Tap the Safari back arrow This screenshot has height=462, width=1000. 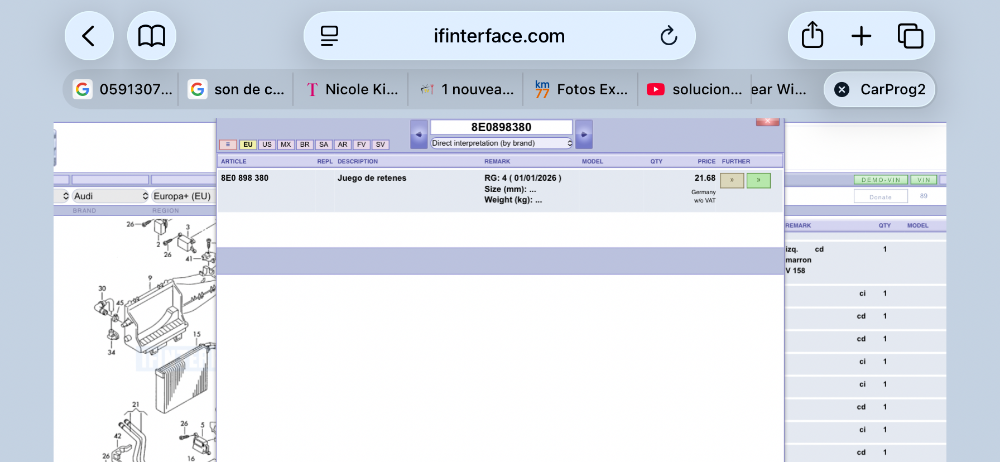[89, 36]
